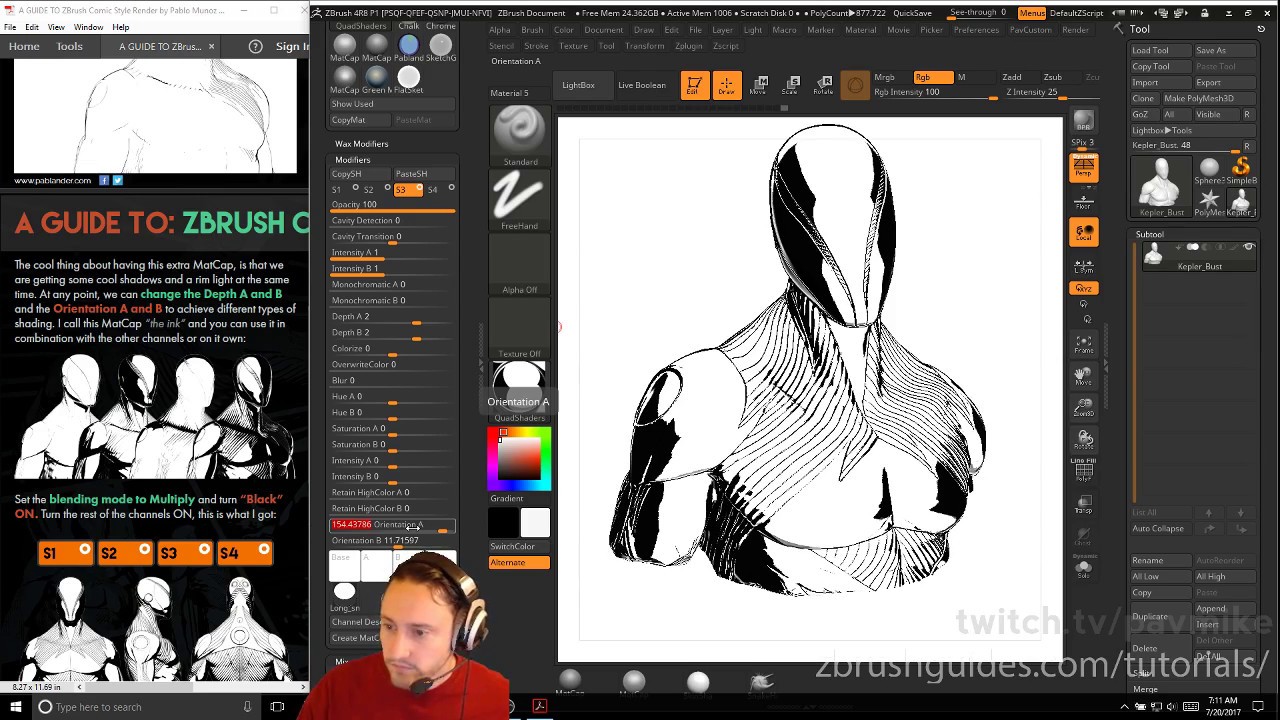Switch to the Tools tab in PDF viewer
The height and width of the screenshot is (720, 1280).
point(69,46)
